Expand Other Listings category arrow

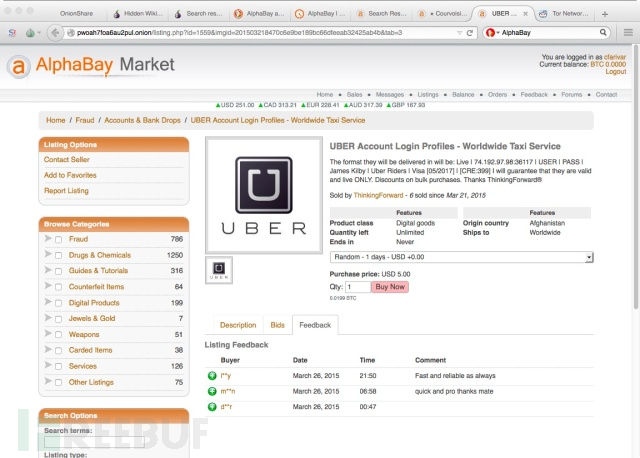click(x=48, y=381)
